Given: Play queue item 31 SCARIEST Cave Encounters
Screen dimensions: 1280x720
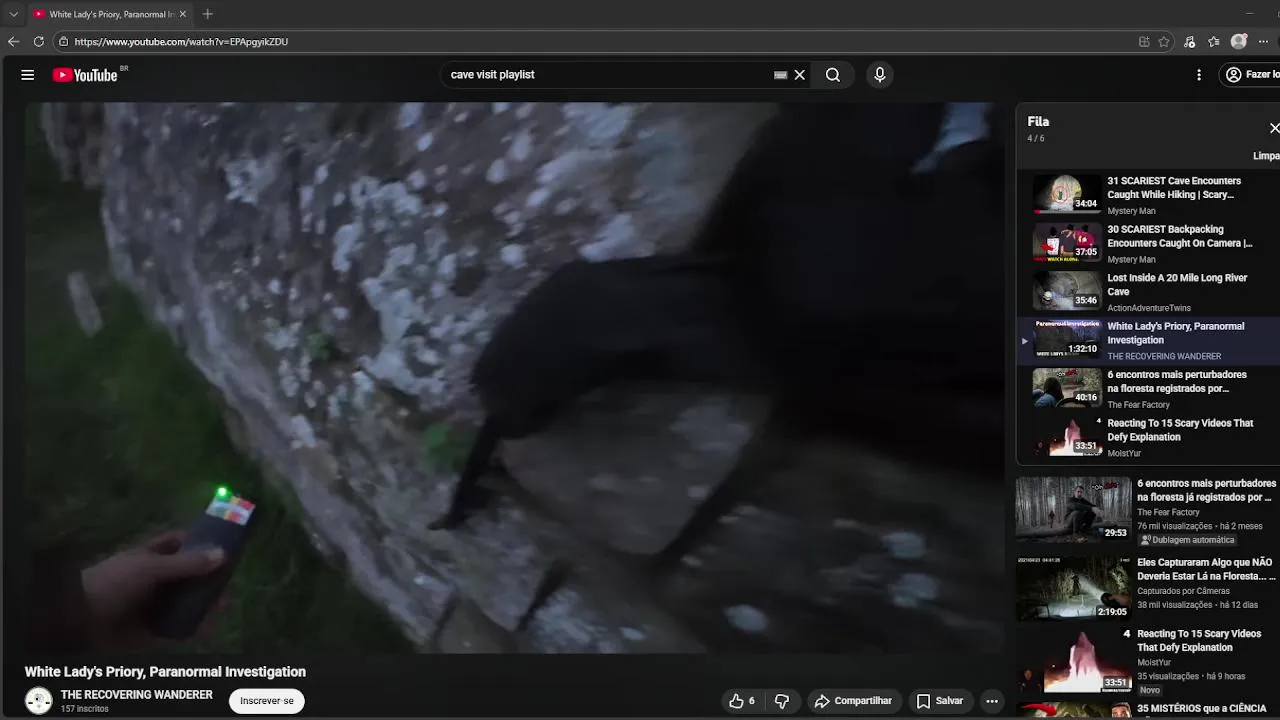Looking at the screenshot, I should (1148, 195).
